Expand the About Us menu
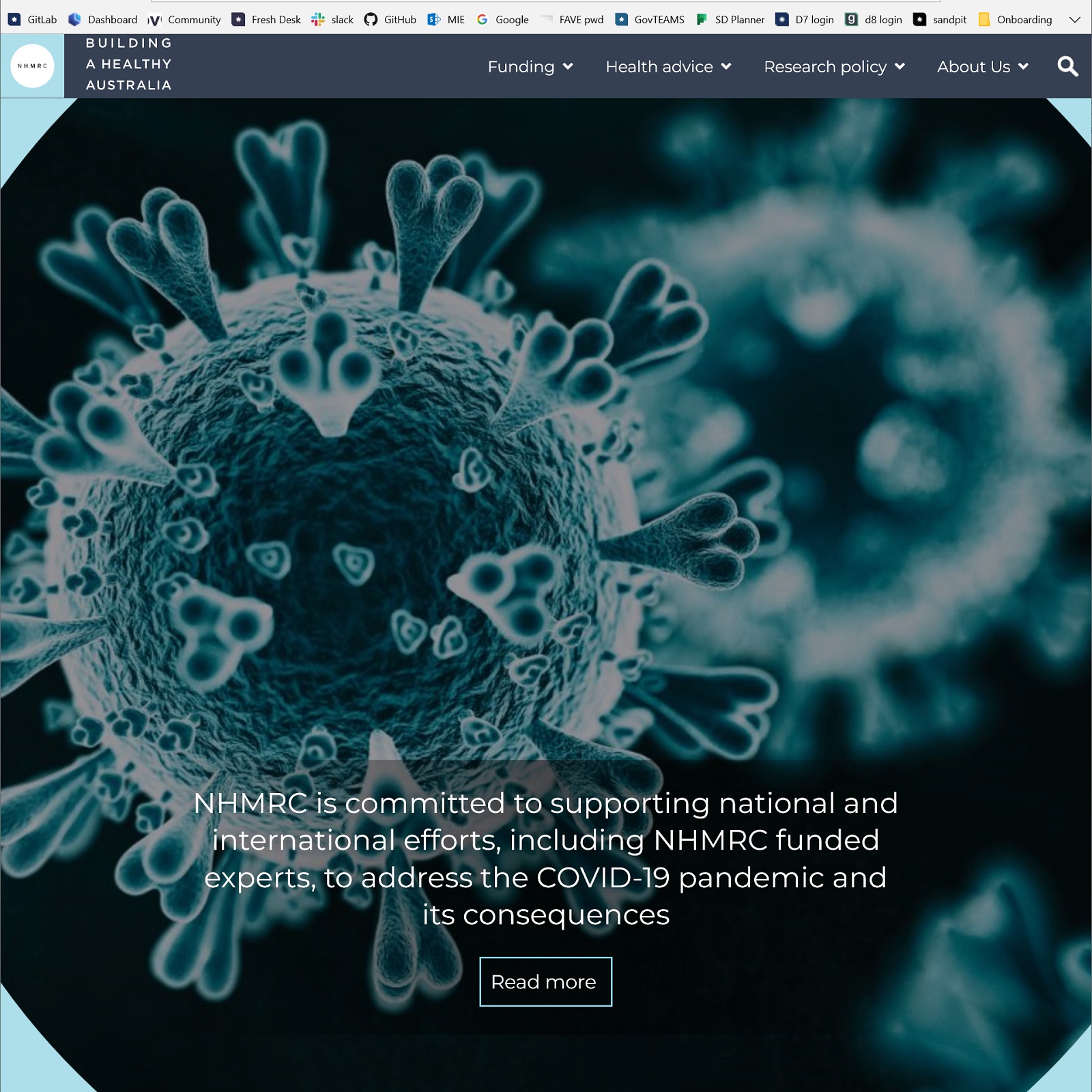The image size is (1092, 1092). pyautogui.click(x=982, y=67)
